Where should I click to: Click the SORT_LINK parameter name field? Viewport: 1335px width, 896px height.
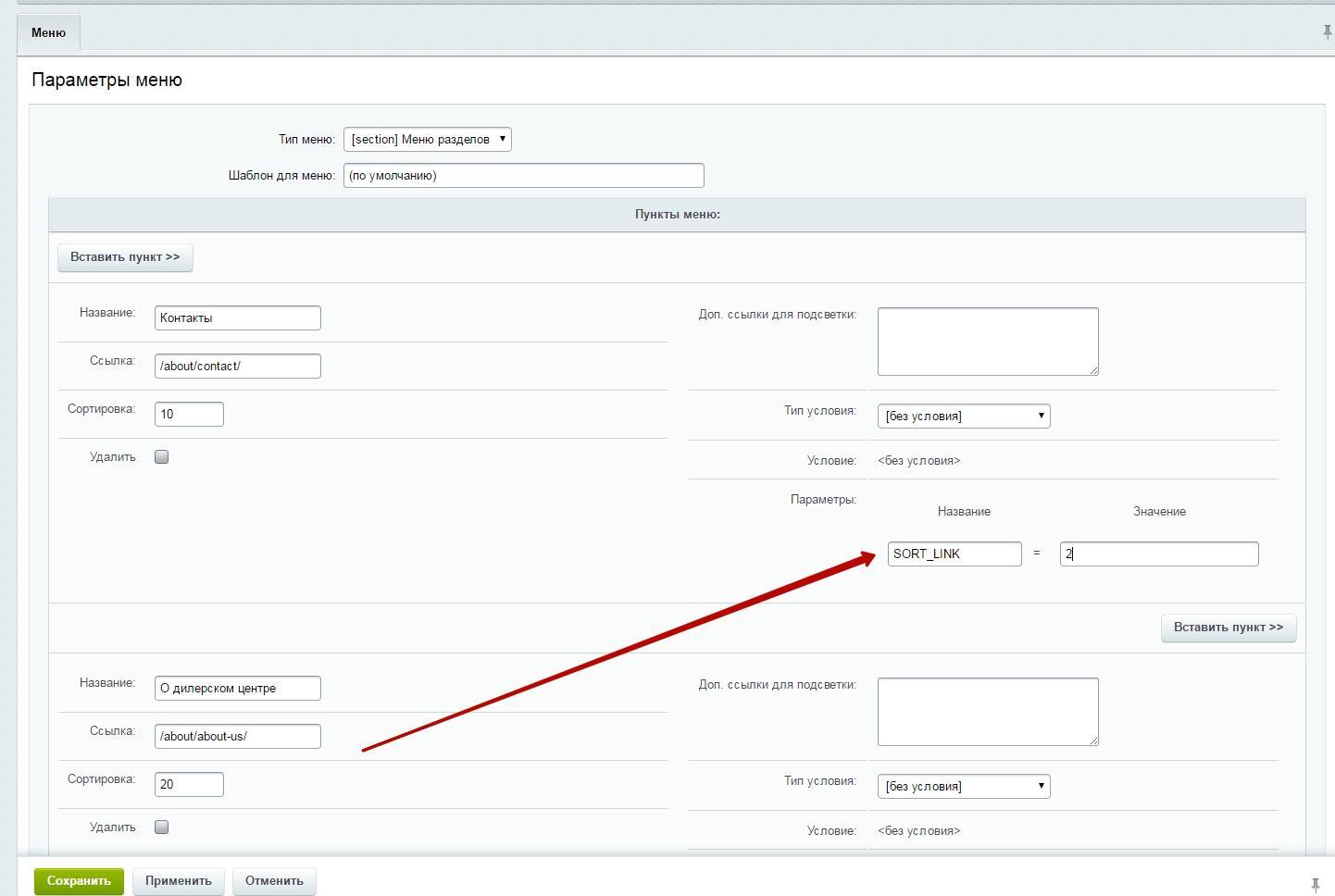(x=954, y=554)
